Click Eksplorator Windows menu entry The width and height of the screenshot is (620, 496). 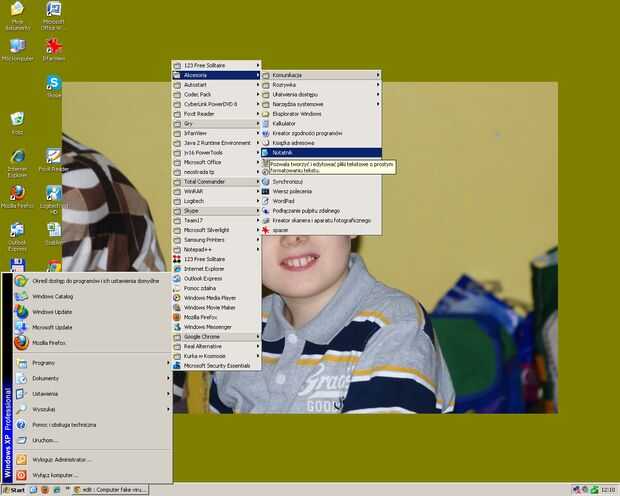pos(321,114)
